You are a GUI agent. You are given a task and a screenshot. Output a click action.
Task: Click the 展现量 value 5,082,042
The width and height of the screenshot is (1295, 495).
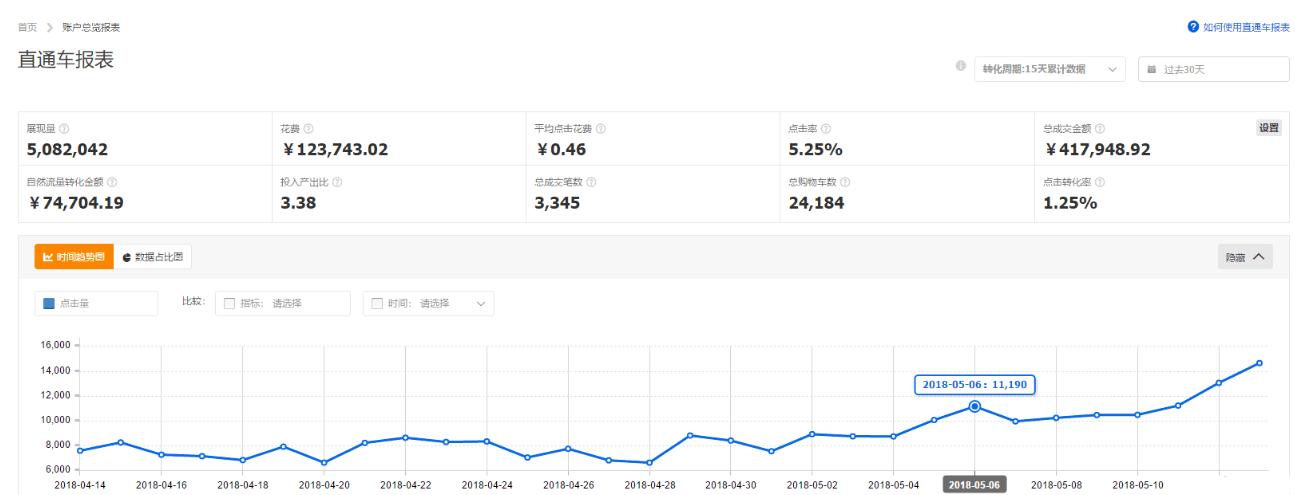pos(67,150)
